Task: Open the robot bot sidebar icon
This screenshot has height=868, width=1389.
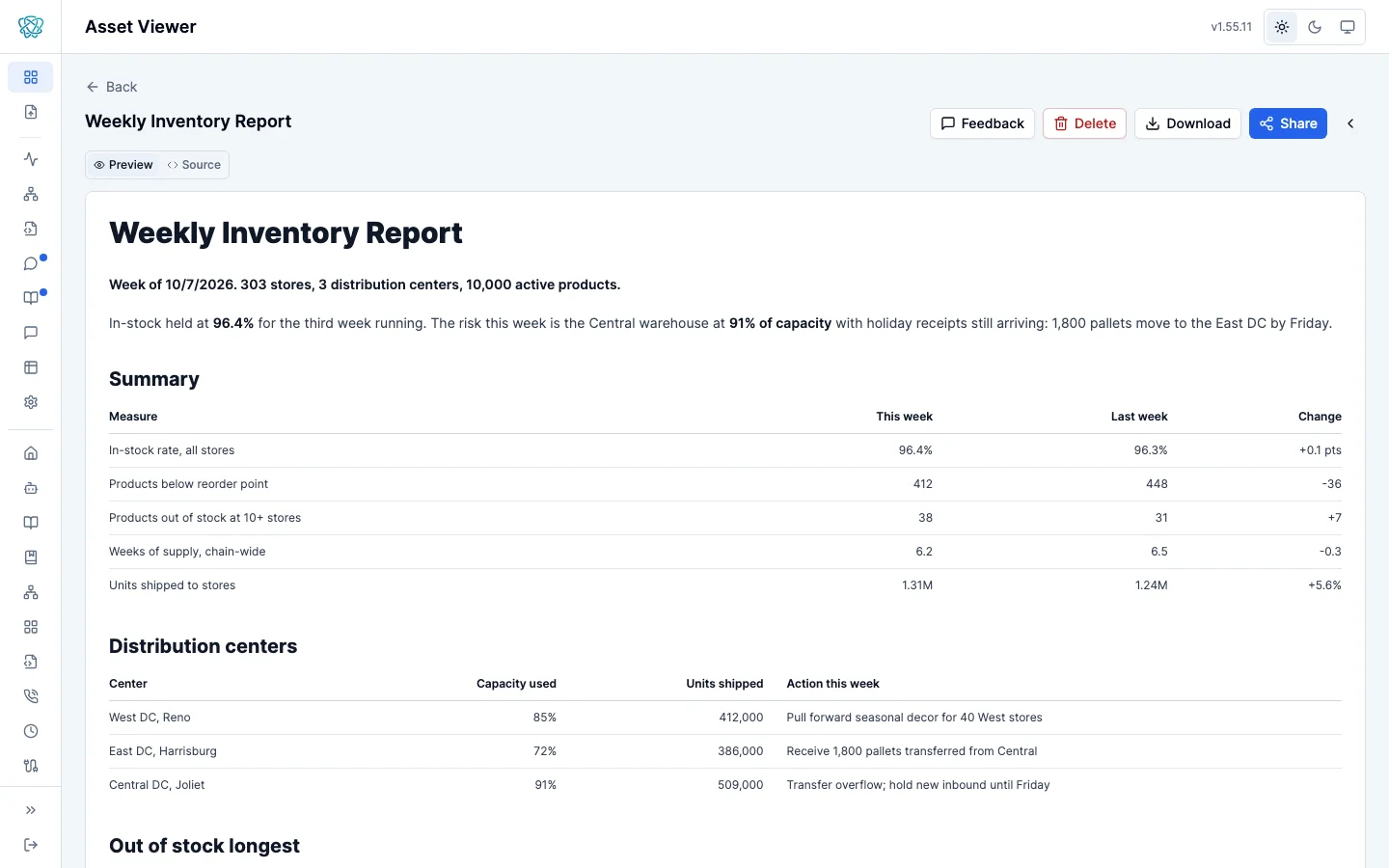Action: (x=31, y=488)
